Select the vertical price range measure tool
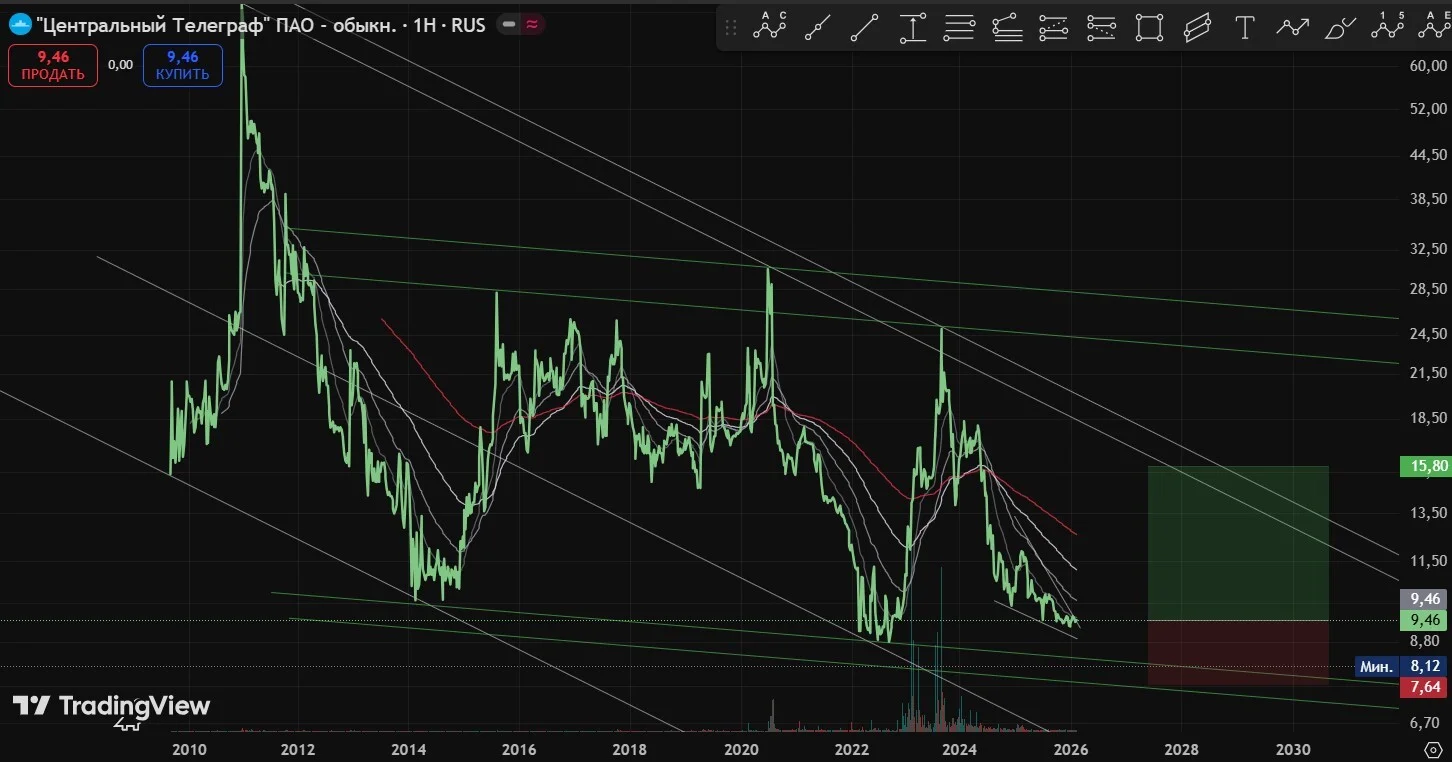 point(912,27)
